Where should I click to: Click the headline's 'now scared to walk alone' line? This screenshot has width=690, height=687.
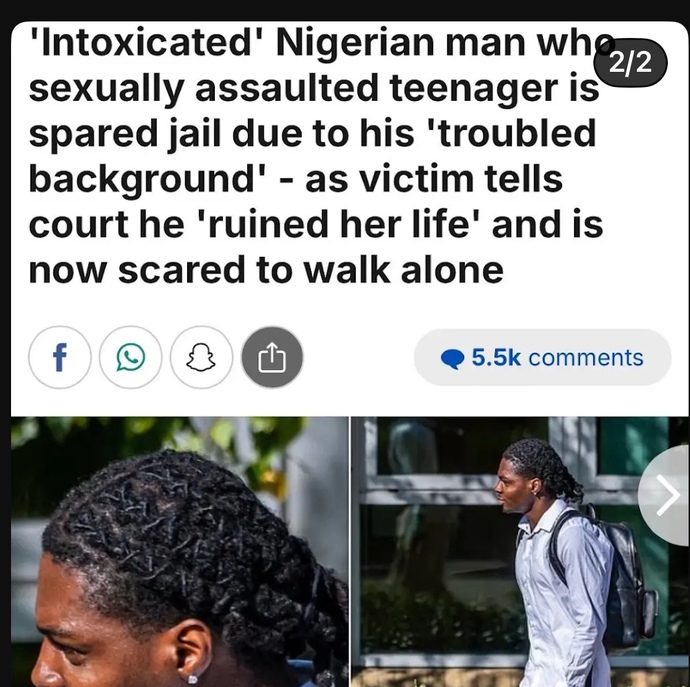pyautogui.click(x=266, y=270)
